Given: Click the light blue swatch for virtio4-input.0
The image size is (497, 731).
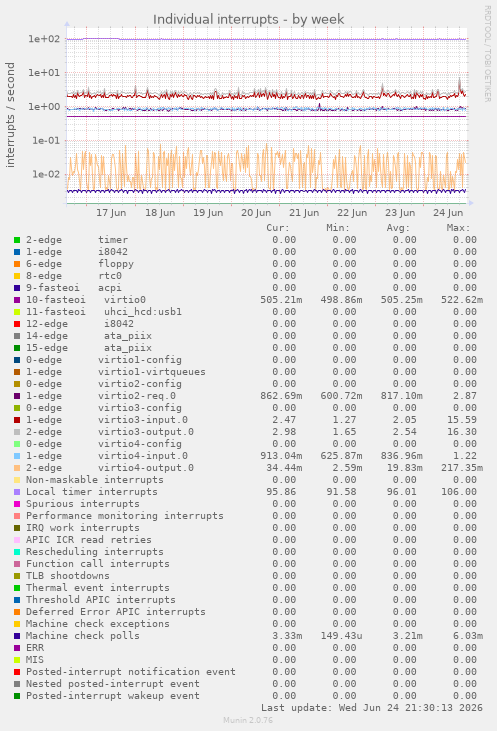Looking at the screenshot, I should [x=17, y=456].
